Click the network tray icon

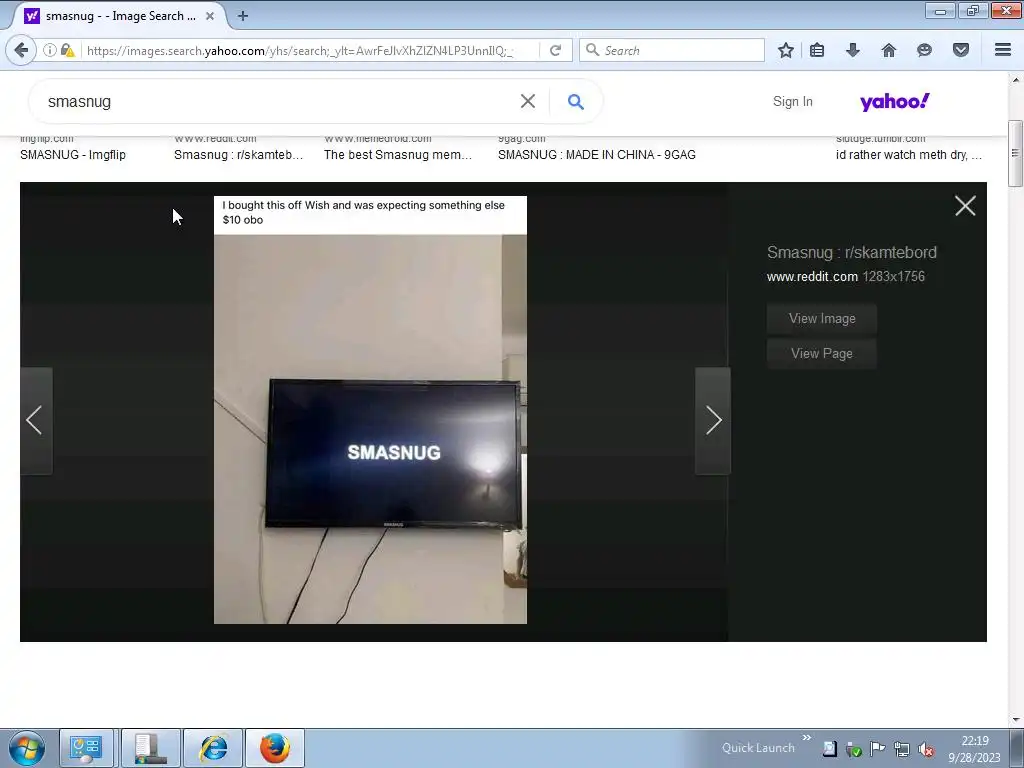[x=901, y=749]
